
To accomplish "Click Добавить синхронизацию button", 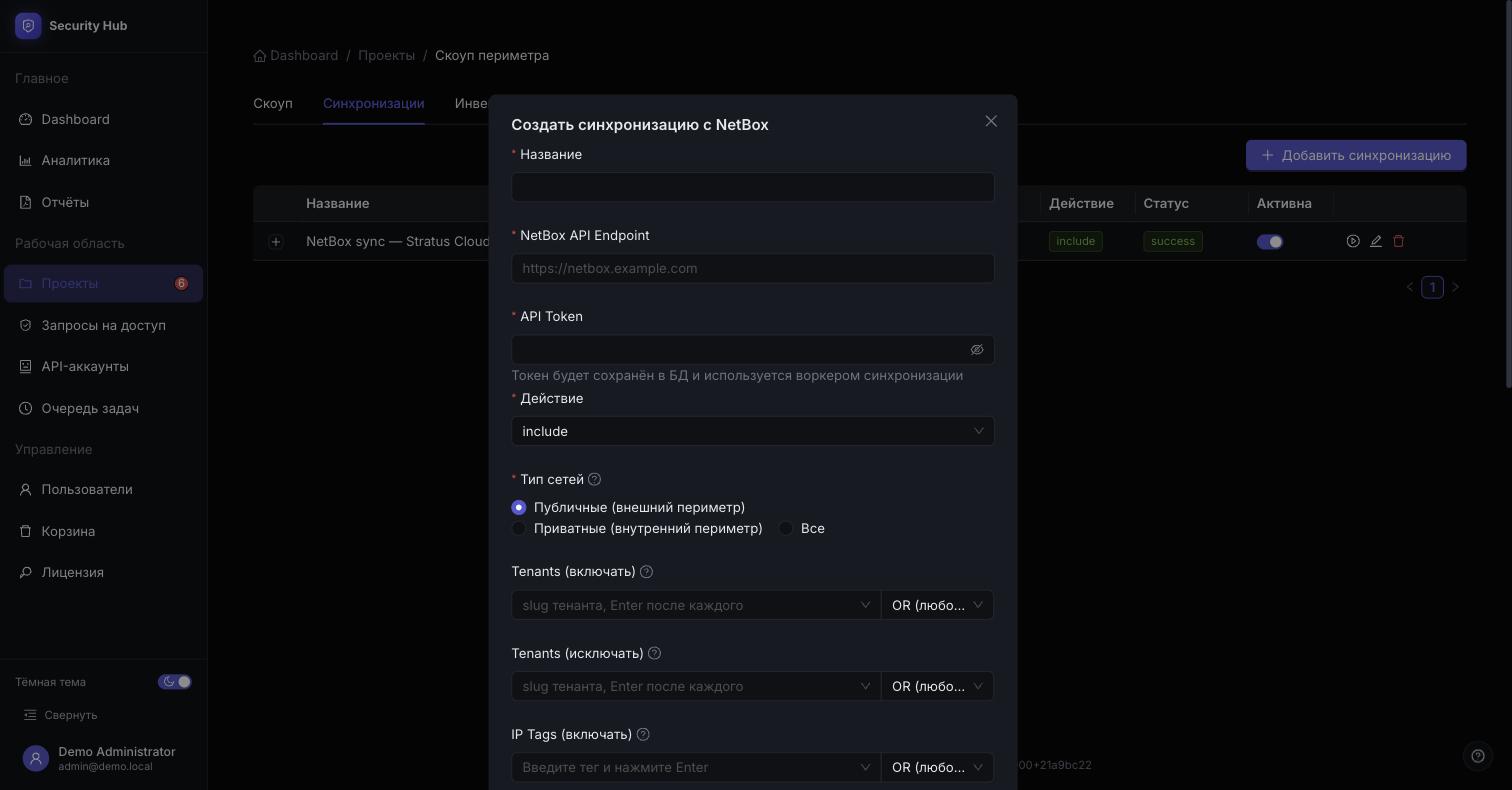I will (1356, 155).
